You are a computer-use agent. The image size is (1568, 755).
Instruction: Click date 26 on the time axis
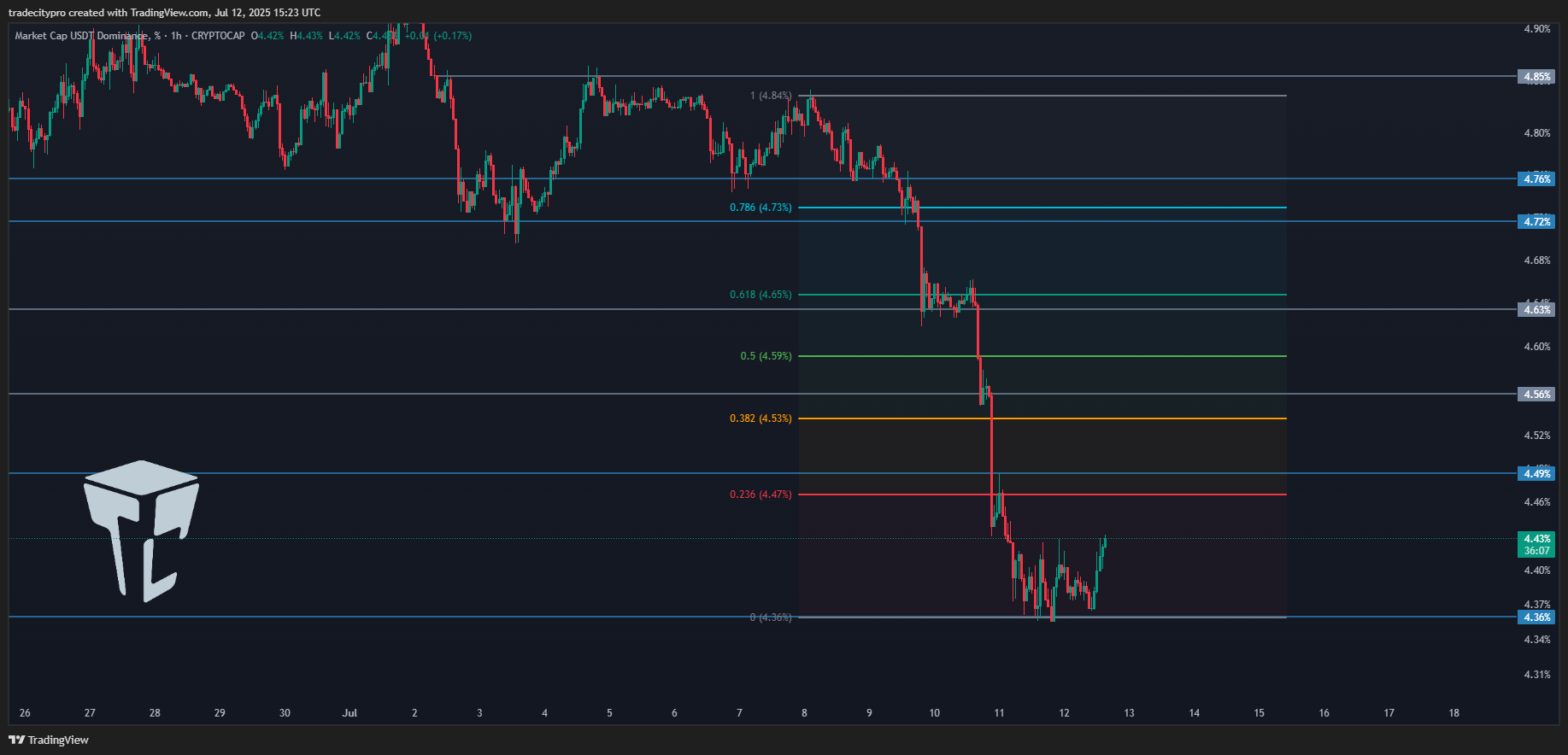click(x=25, y=712)
